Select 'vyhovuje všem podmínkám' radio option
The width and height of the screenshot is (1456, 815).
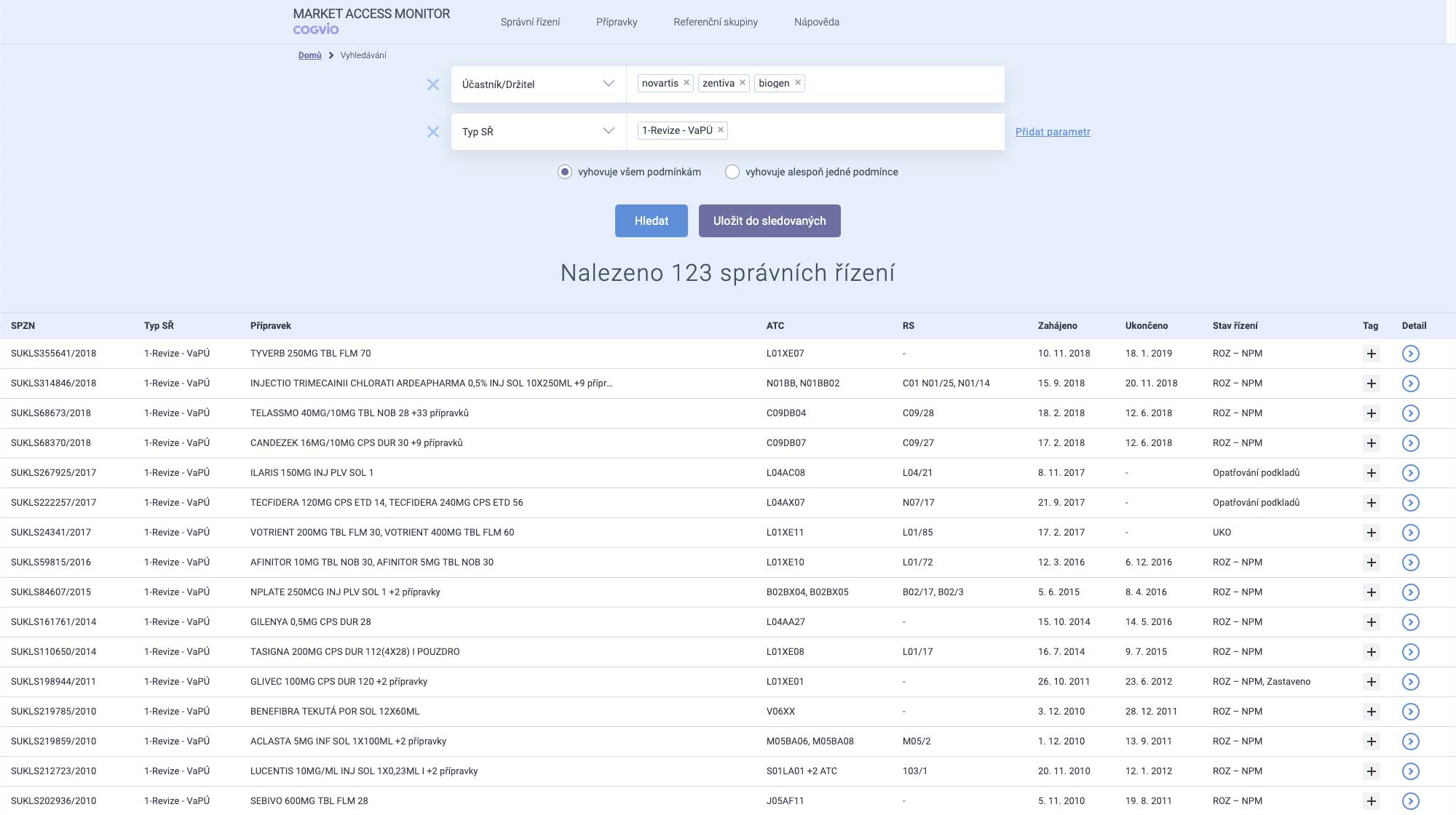tap(565, 172)
